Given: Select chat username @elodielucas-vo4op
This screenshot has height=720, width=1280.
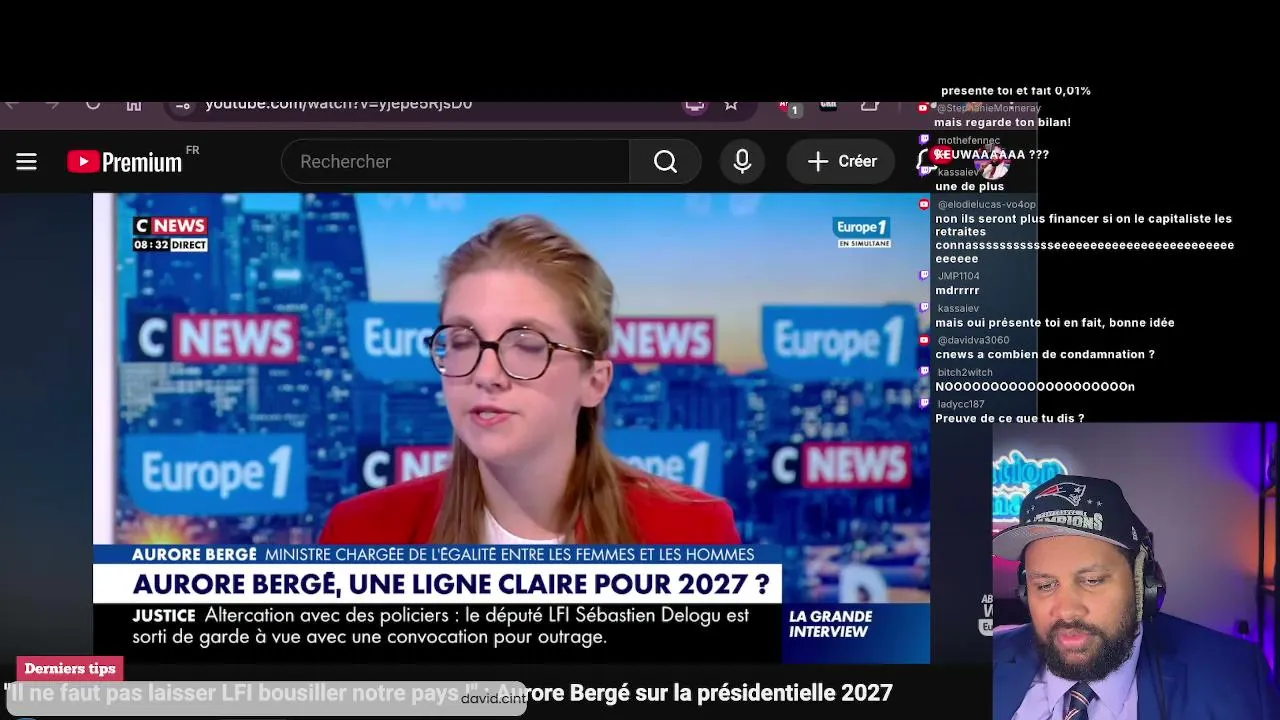Looking at the screenshot, I should [986, 204].
